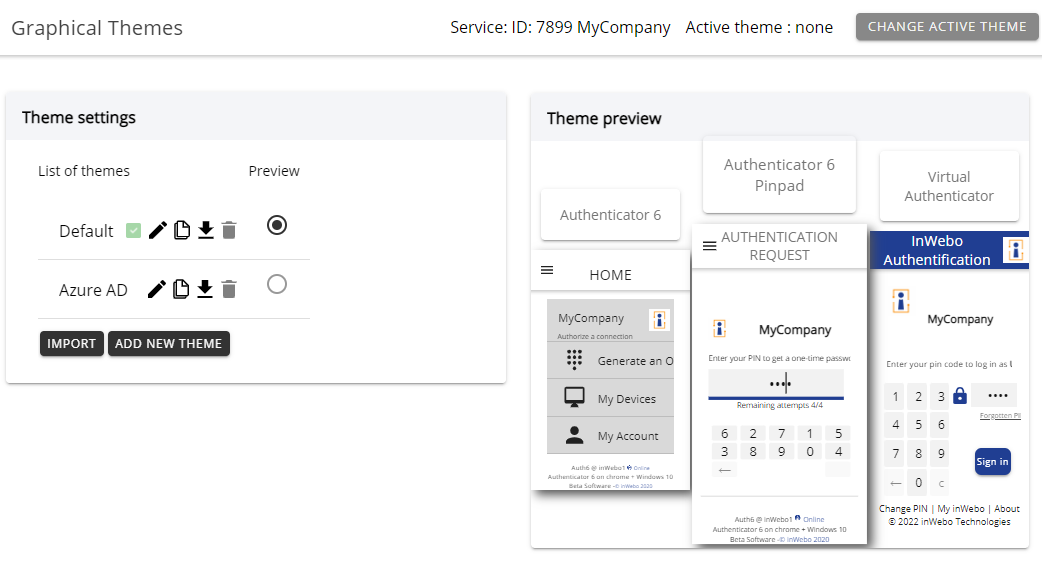Toggle the green checkbox beside Default theme
The image size is (1042, 581).
(134, 231)
